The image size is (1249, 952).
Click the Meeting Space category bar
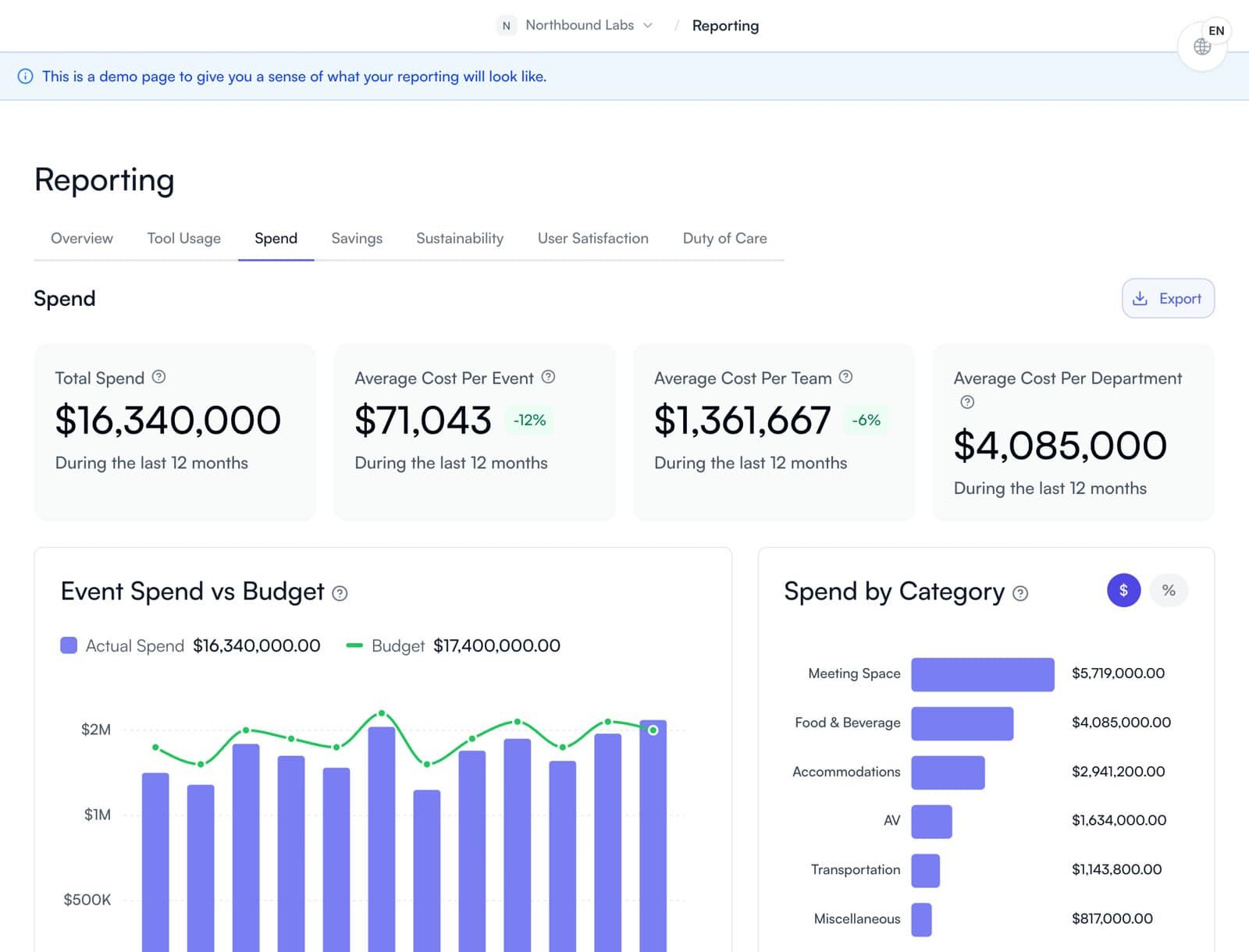point(983,674)
